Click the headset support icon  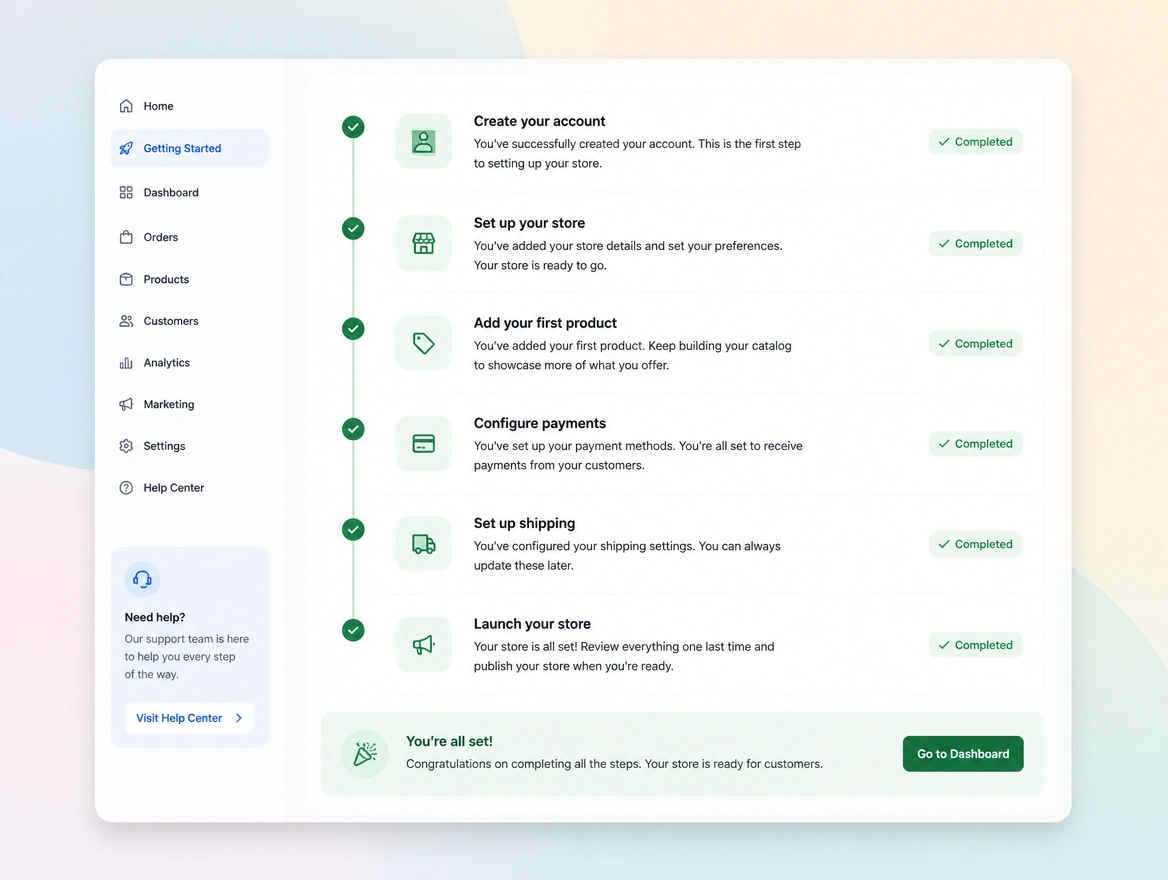(x=142, y=579)
